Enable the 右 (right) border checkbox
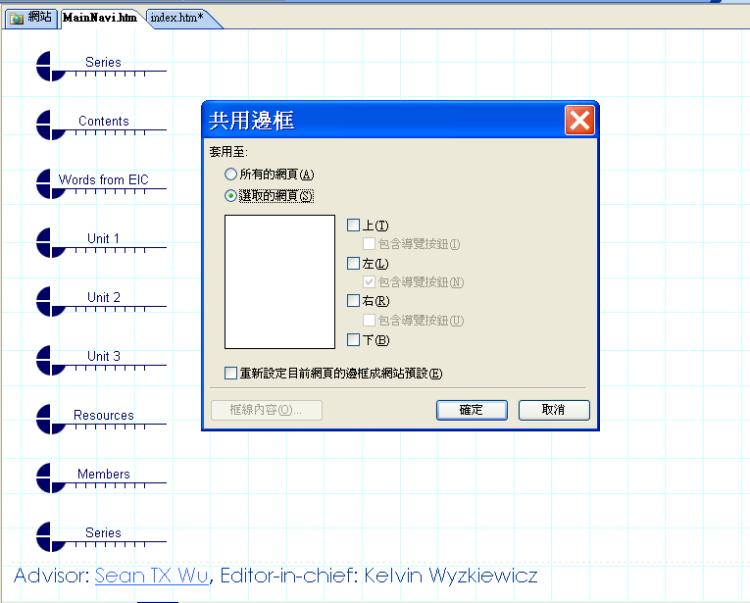Screen dimensions: 750x603 pyautogui.click(x=352, y=301)
